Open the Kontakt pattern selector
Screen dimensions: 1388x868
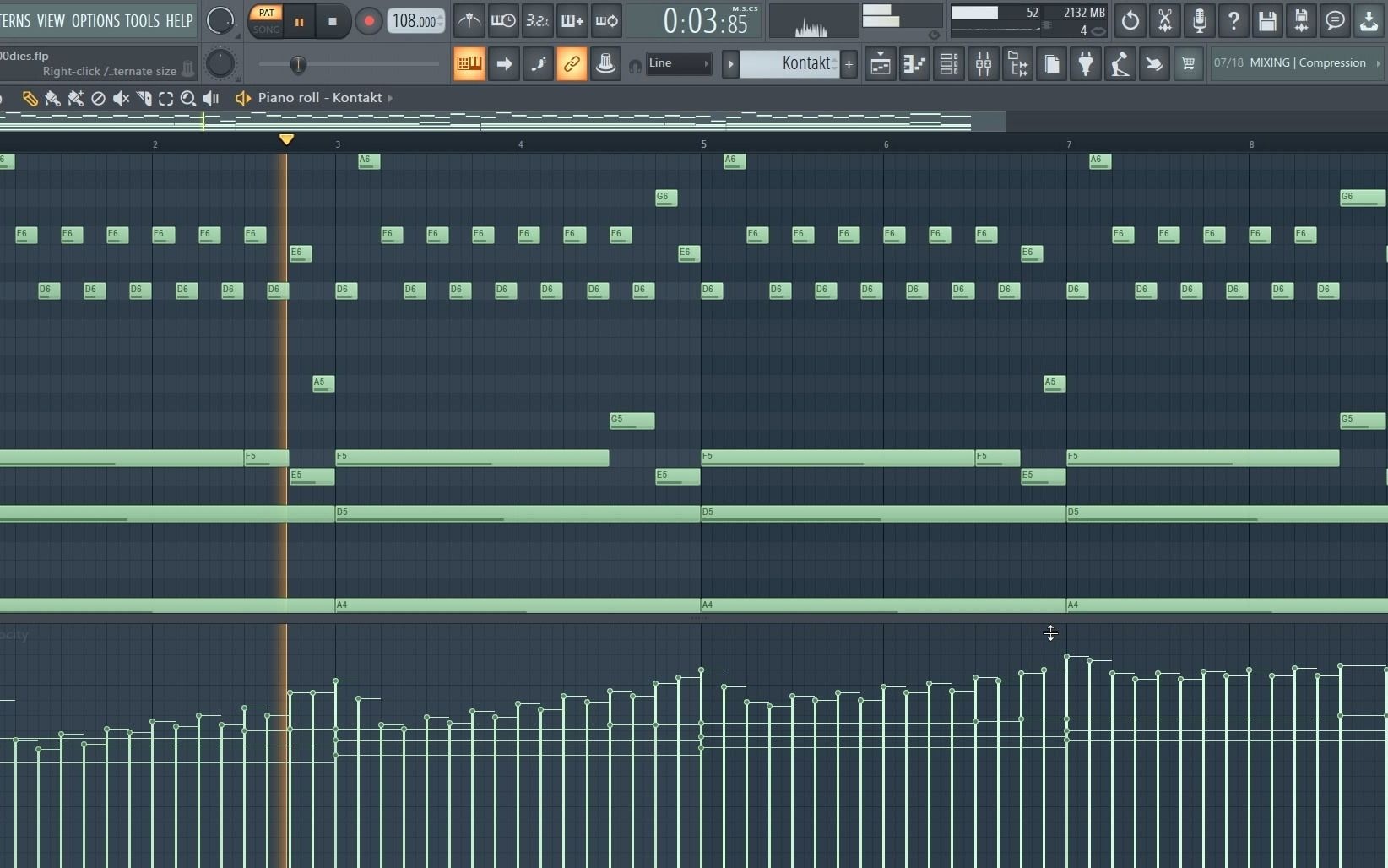coord(790,63)
